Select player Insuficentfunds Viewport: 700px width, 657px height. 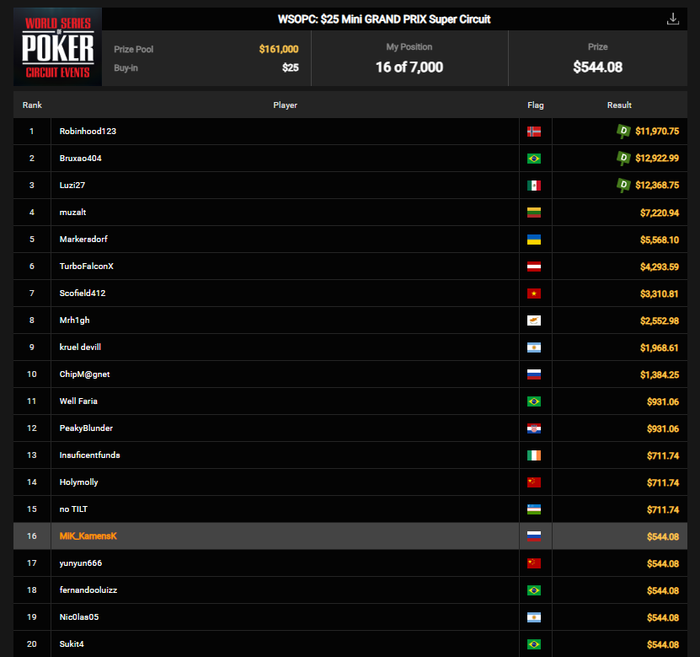pyautogui.click(x=90, y=455)
